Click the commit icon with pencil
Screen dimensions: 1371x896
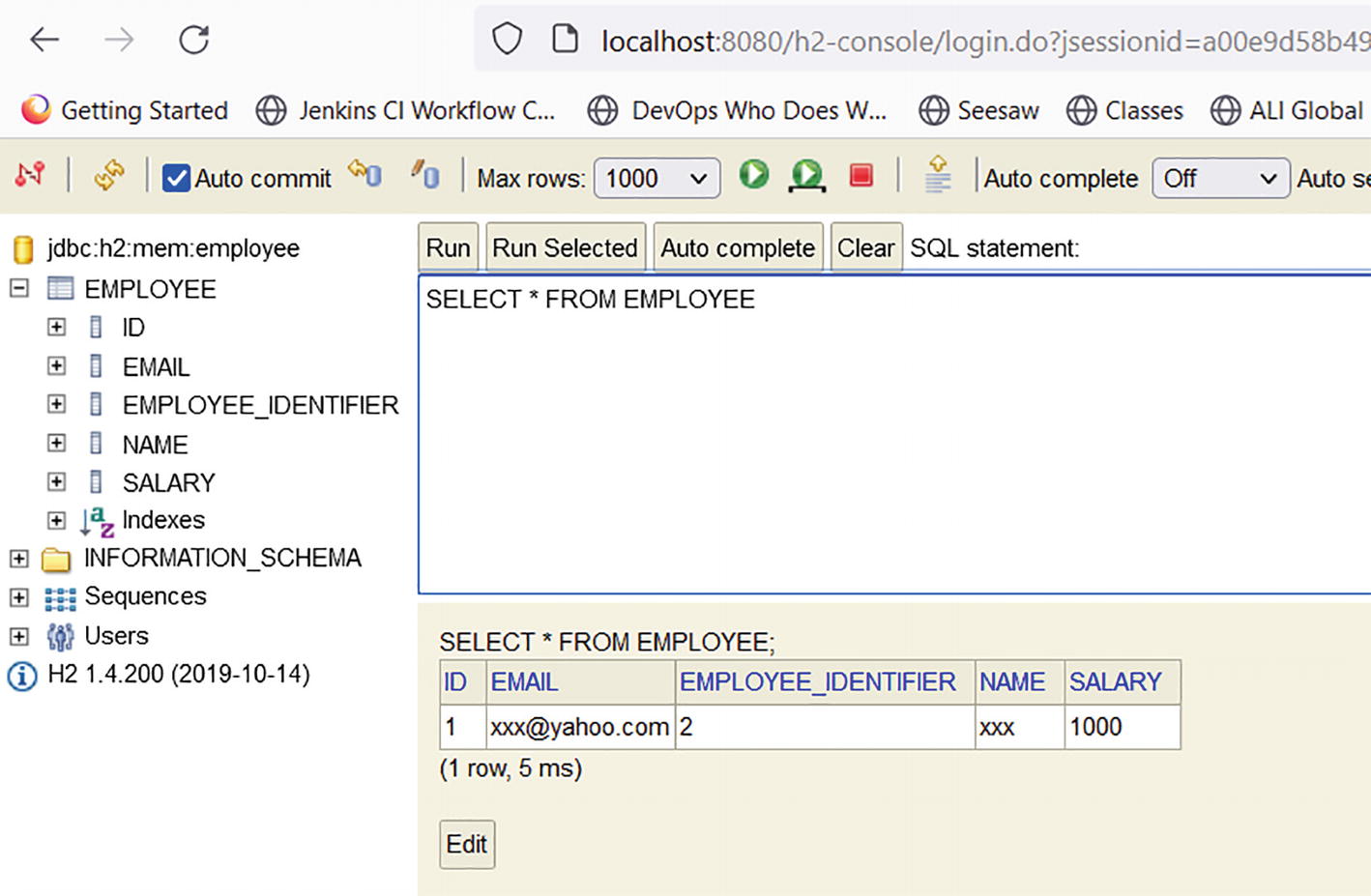tap(424, 175)
